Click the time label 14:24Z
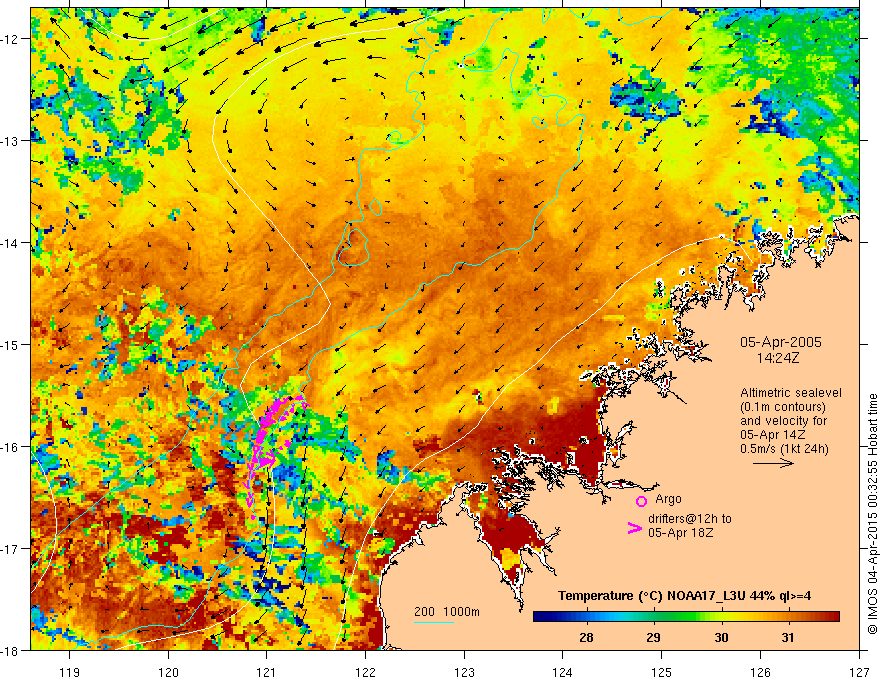 [x=777, y=358]
